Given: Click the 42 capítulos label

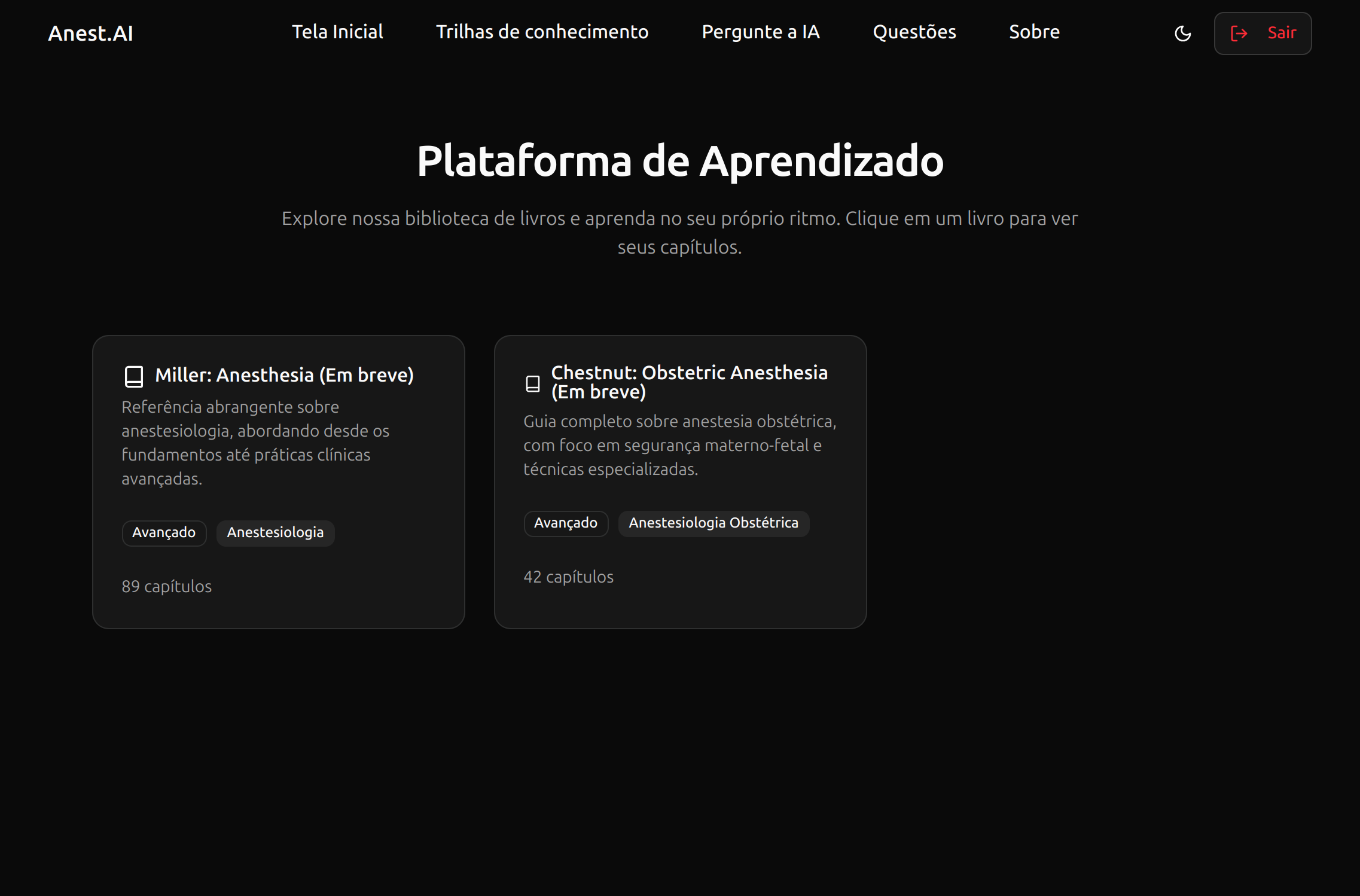Looking at the screenshot, I should pos(568,576).
